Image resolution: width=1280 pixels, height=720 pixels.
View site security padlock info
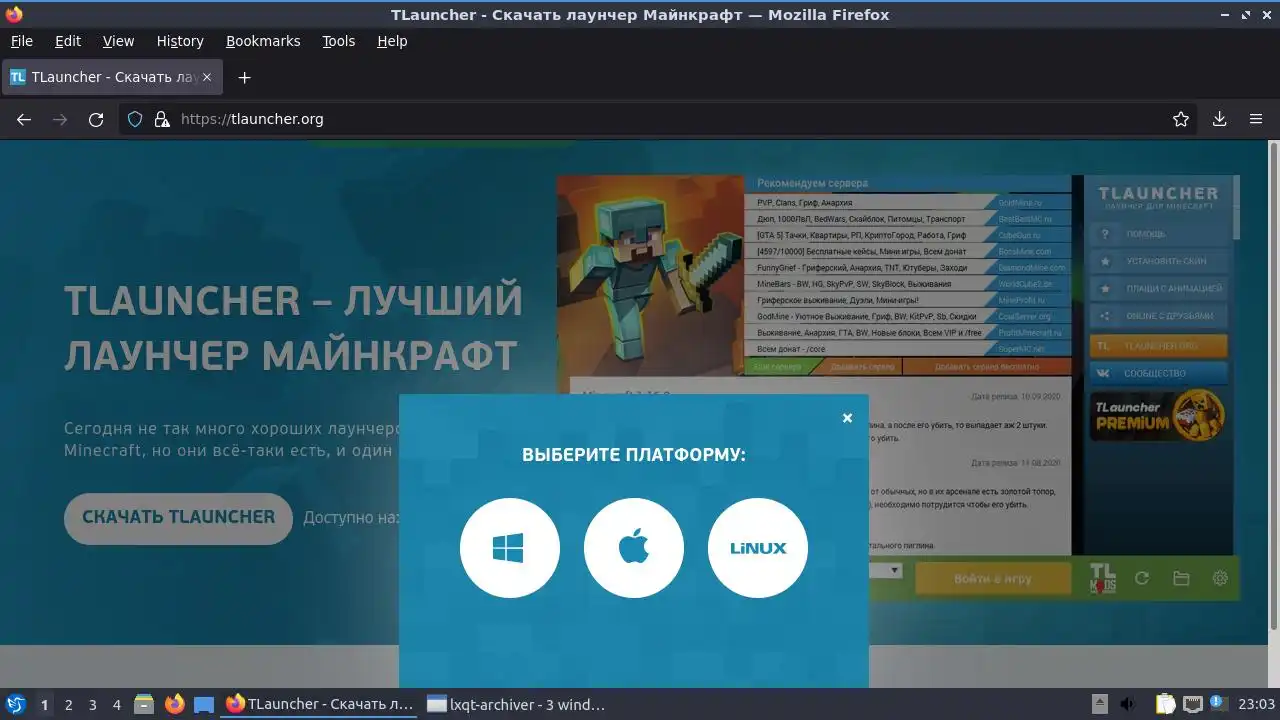(x=162, y=119)
